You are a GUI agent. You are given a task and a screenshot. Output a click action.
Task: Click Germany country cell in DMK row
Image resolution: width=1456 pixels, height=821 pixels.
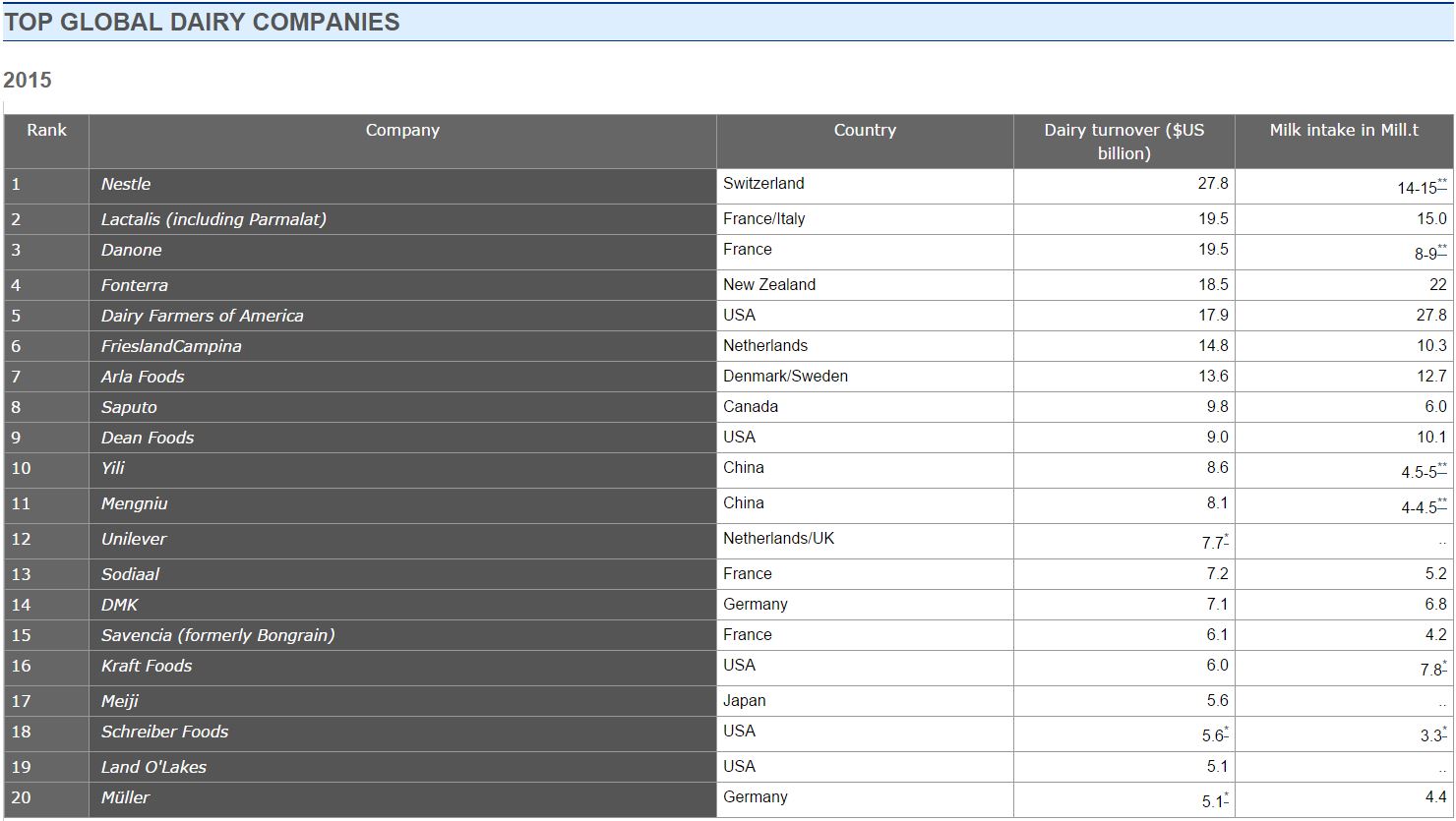pyautogui.click(x=865, y=606)
